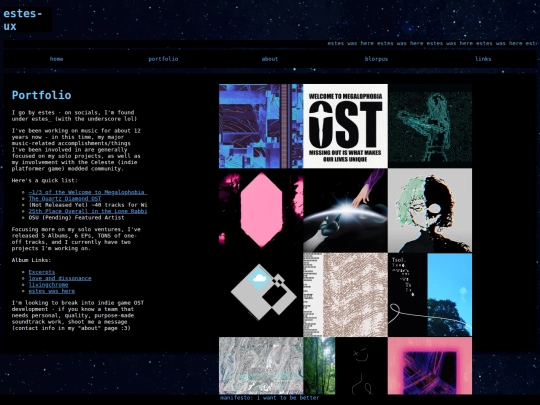Open the 25th Place Overall link
Image resolution: width=540 pixels, height=405 pixels.
click(88, 211)
